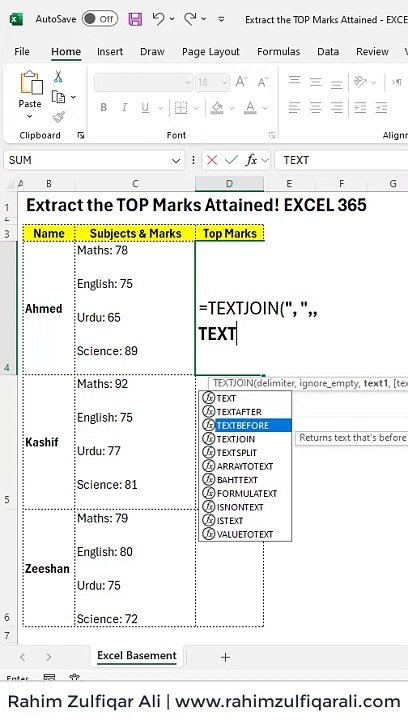Viewport: 408px width, 720px height.
Task: Open the Clipboard dialog launcher
Action: pyautogui.click(x=80, y=135)
